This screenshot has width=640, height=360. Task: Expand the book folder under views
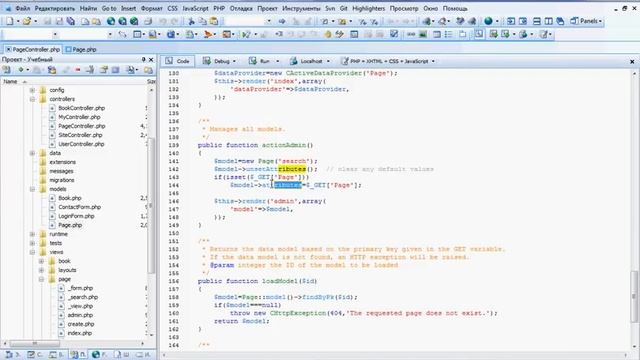click(41, 261)
